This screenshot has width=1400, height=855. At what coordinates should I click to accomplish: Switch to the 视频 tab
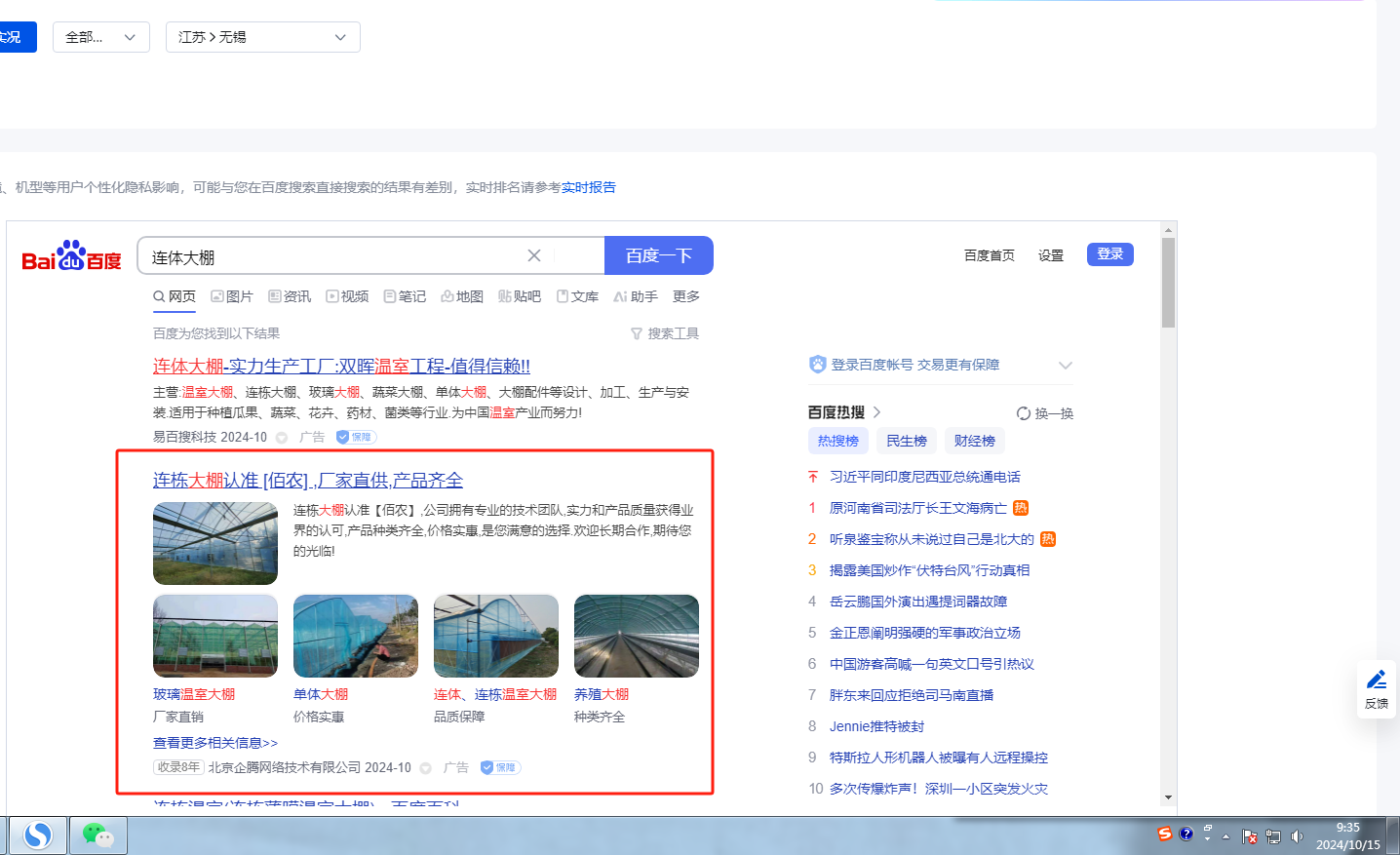tap(347, 296)
